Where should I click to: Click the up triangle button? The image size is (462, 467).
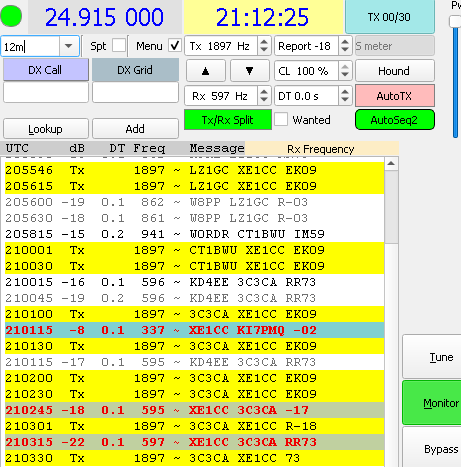click(206, 71)
